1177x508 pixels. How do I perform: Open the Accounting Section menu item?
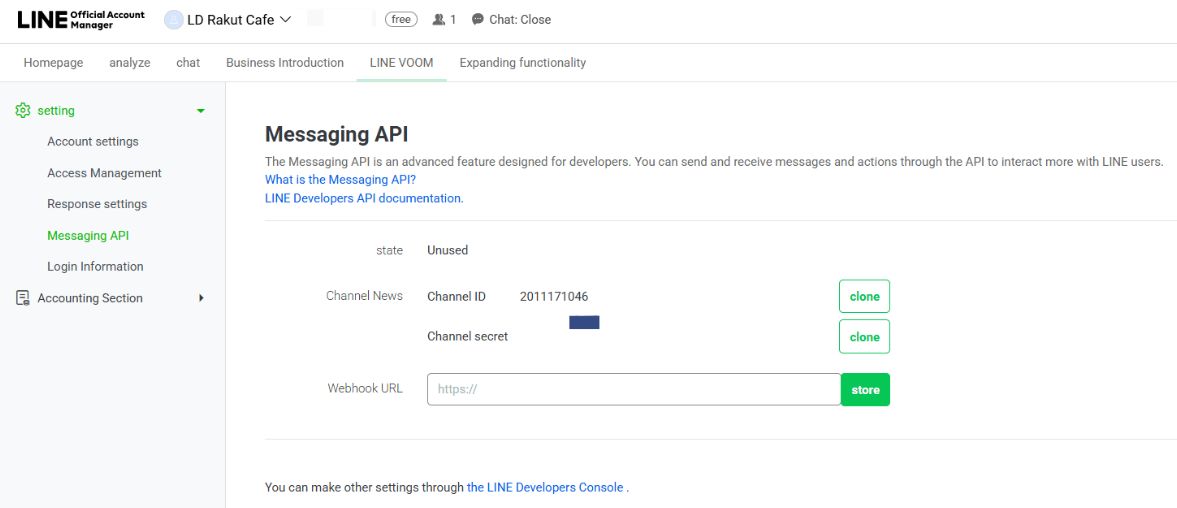click(x=90, y=298)
